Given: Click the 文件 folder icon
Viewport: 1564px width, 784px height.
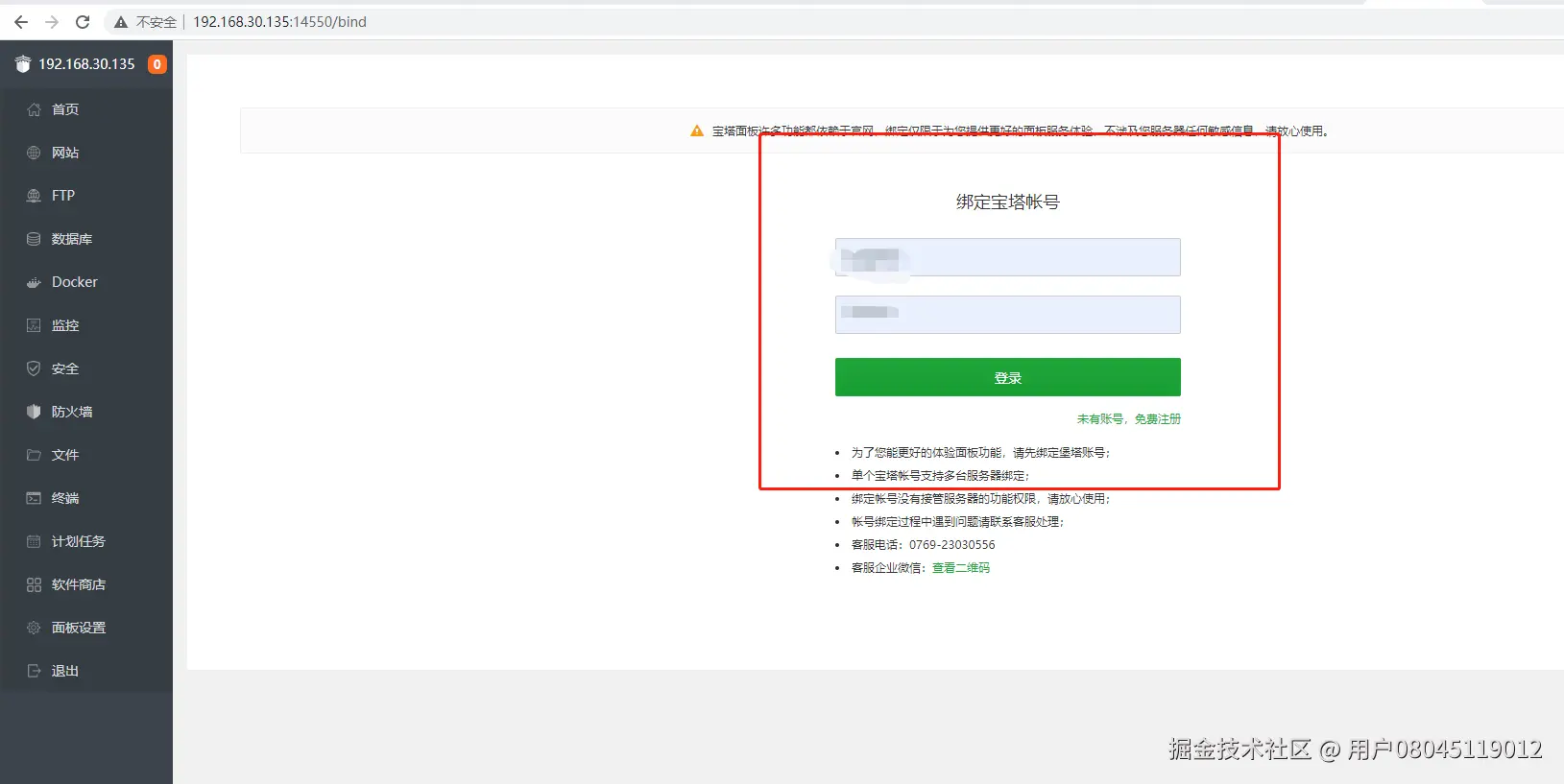Looking at the screenshot, I should (x=34, y=455).
